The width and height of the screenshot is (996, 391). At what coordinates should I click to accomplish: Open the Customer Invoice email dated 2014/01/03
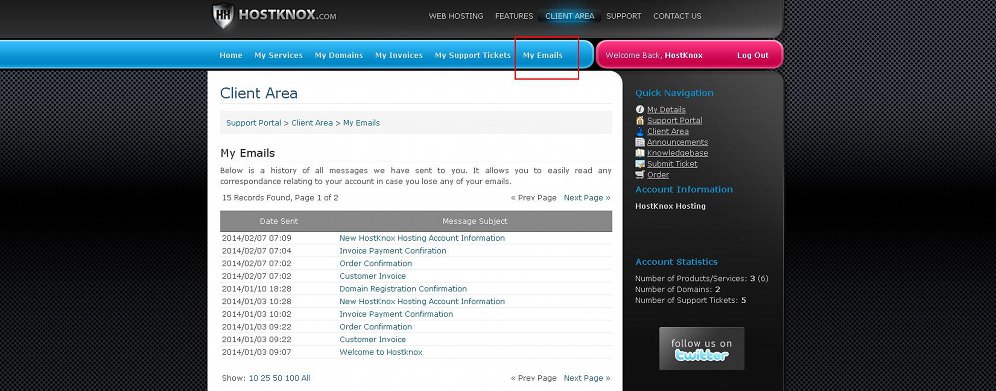pos(372,340)
